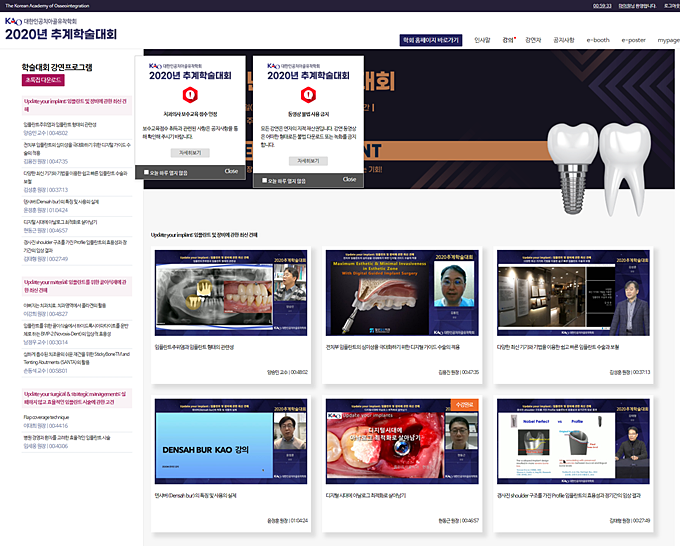The image size is (680, 546).
Task: Click the 초록집 다운로드 button
Action: tap(43, 79)
